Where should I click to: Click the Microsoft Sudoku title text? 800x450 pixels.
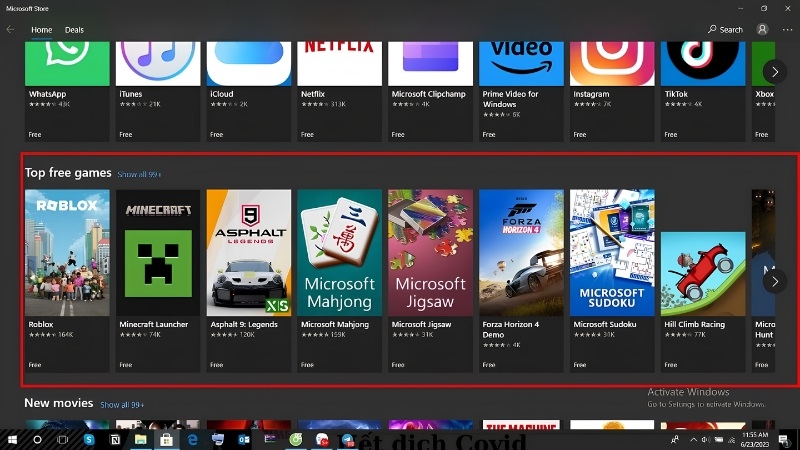coord(605,324)
